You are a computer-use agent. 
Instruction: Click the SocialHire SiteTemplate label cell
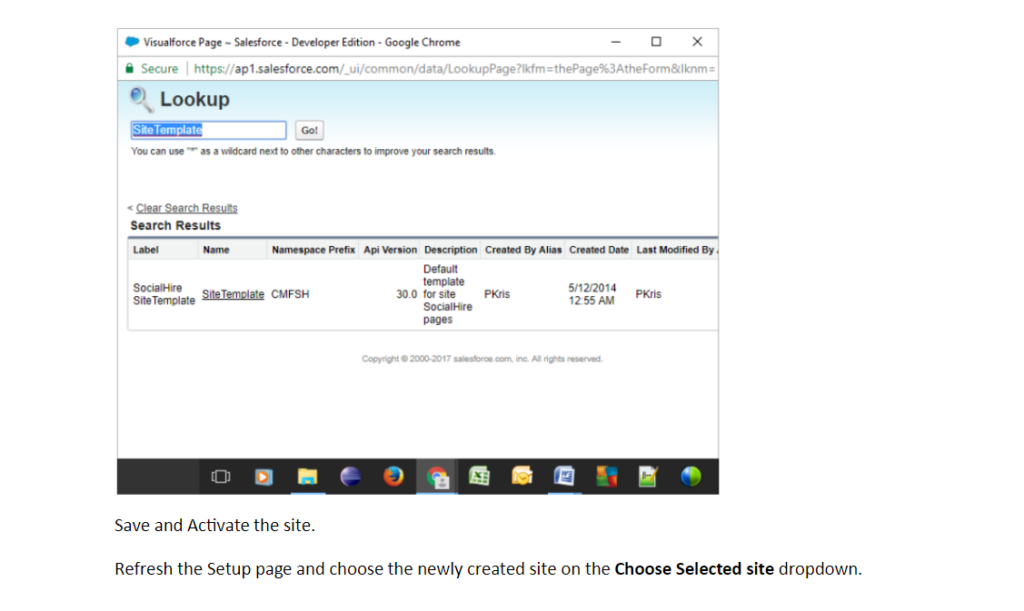164,294
